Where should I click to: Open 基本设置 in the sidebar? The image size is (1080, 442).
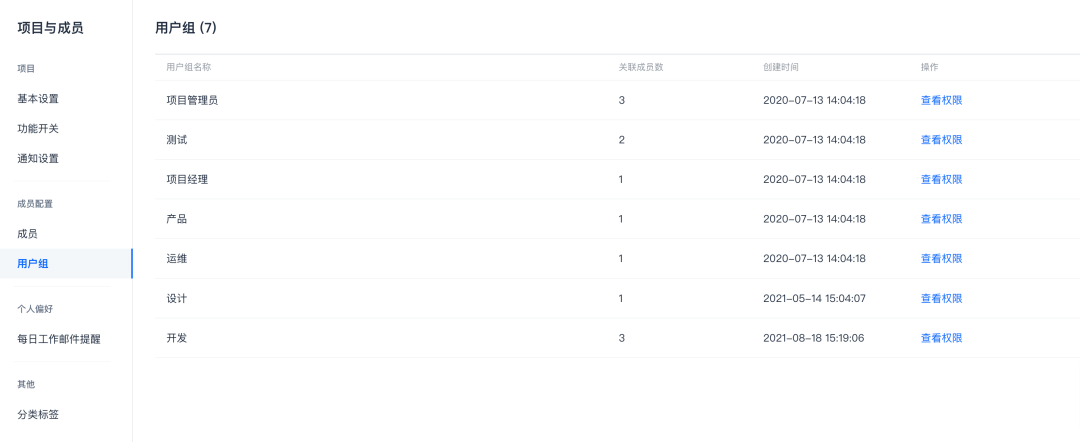point(38,99)
